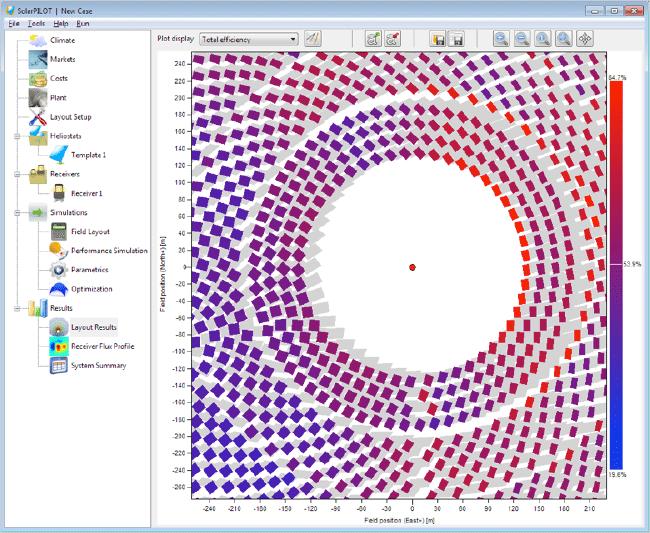
Task: Save the plot image with colored floppy icon
Action: (x=437, y=39)
